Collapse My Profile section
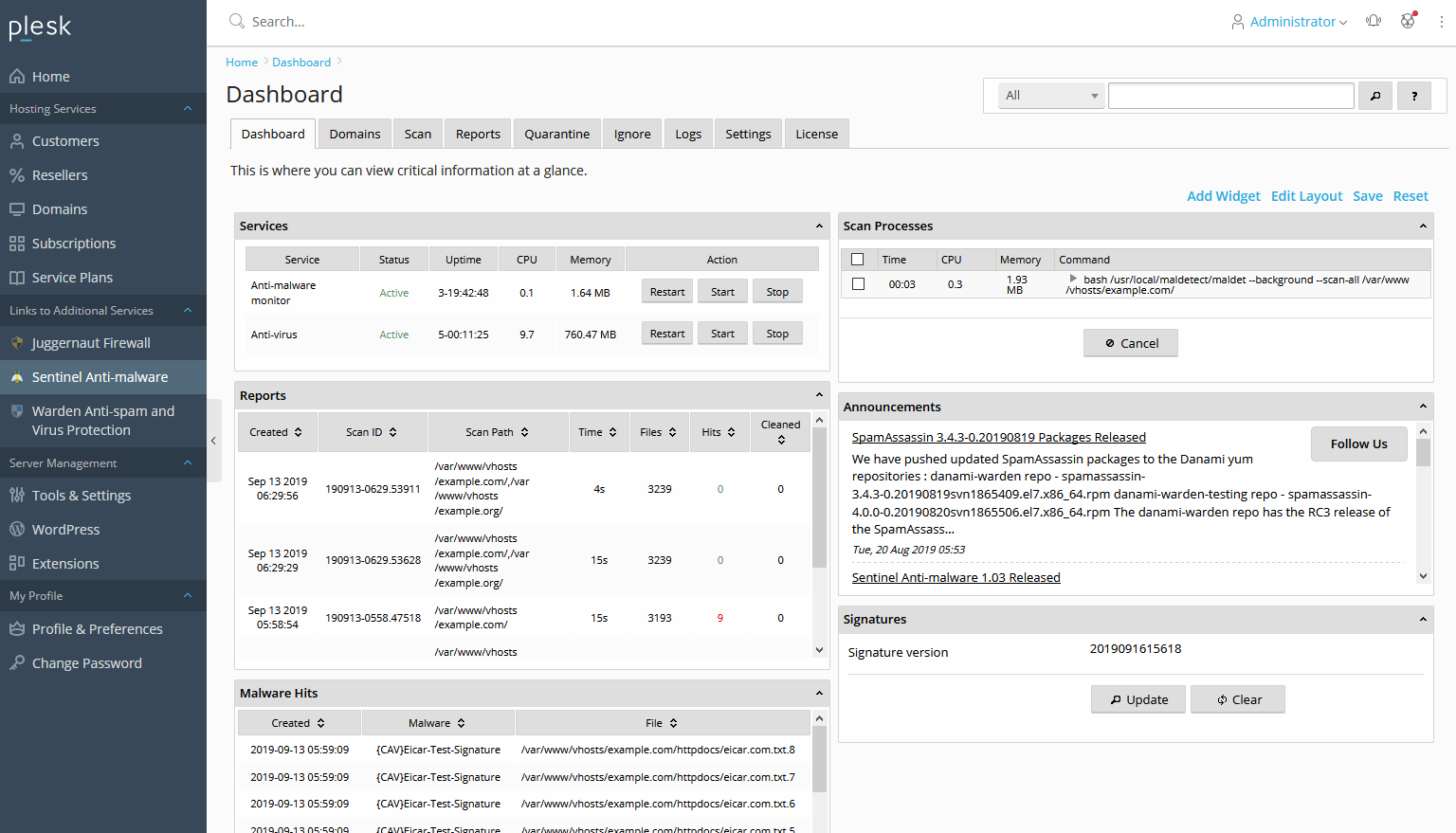Viewport: 1456px width, 833px height. coord(188,596)
